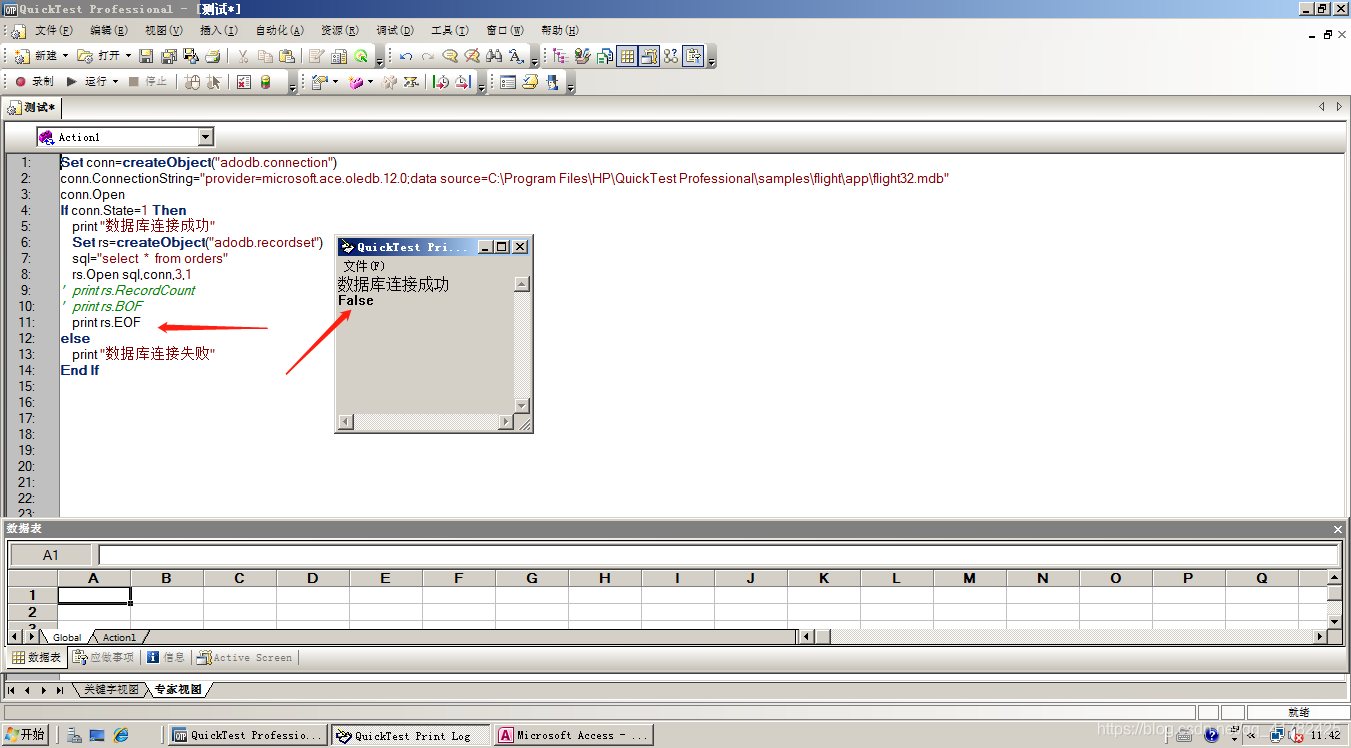Open the 工具(T) menu
This screenshot has height=748, width=1351.
tap(450, 31)
